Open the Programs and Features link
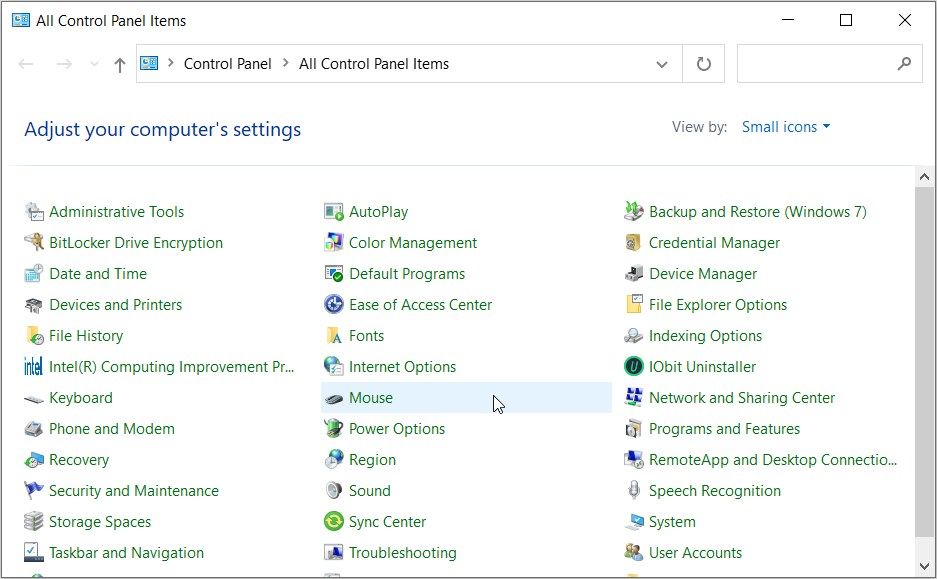 coord(724,429)
